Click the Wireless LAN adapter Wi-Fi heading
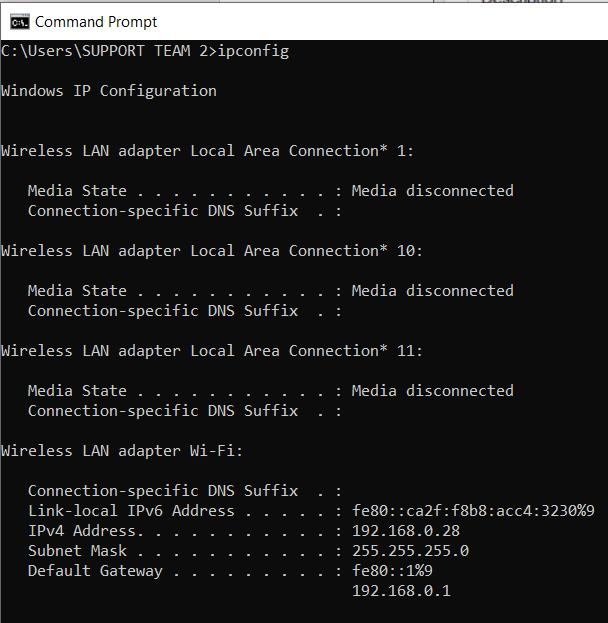The height and width of the screenshot is (623, 608). pyautogui.click(x=122, y=450)
